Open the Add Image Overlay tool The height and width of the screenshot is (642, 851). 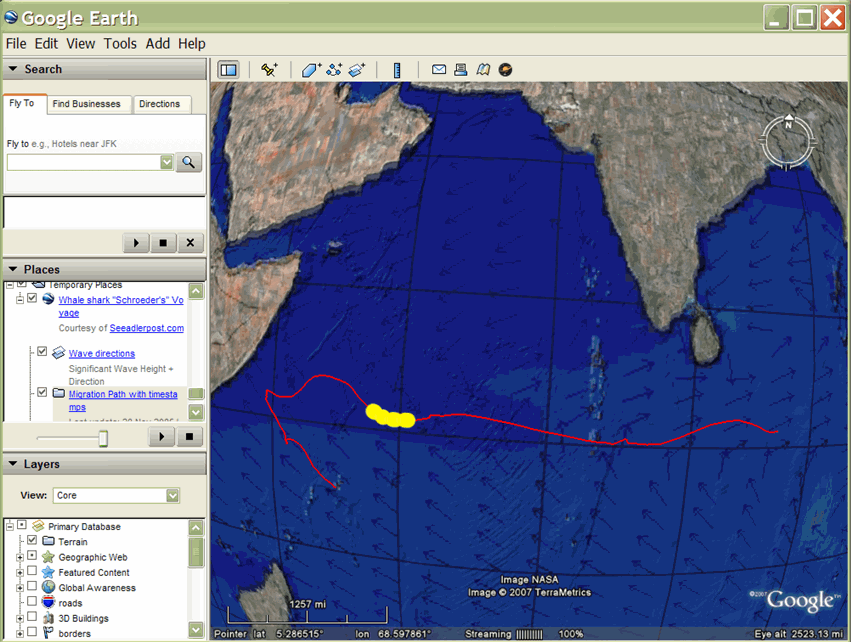(357, 69)
